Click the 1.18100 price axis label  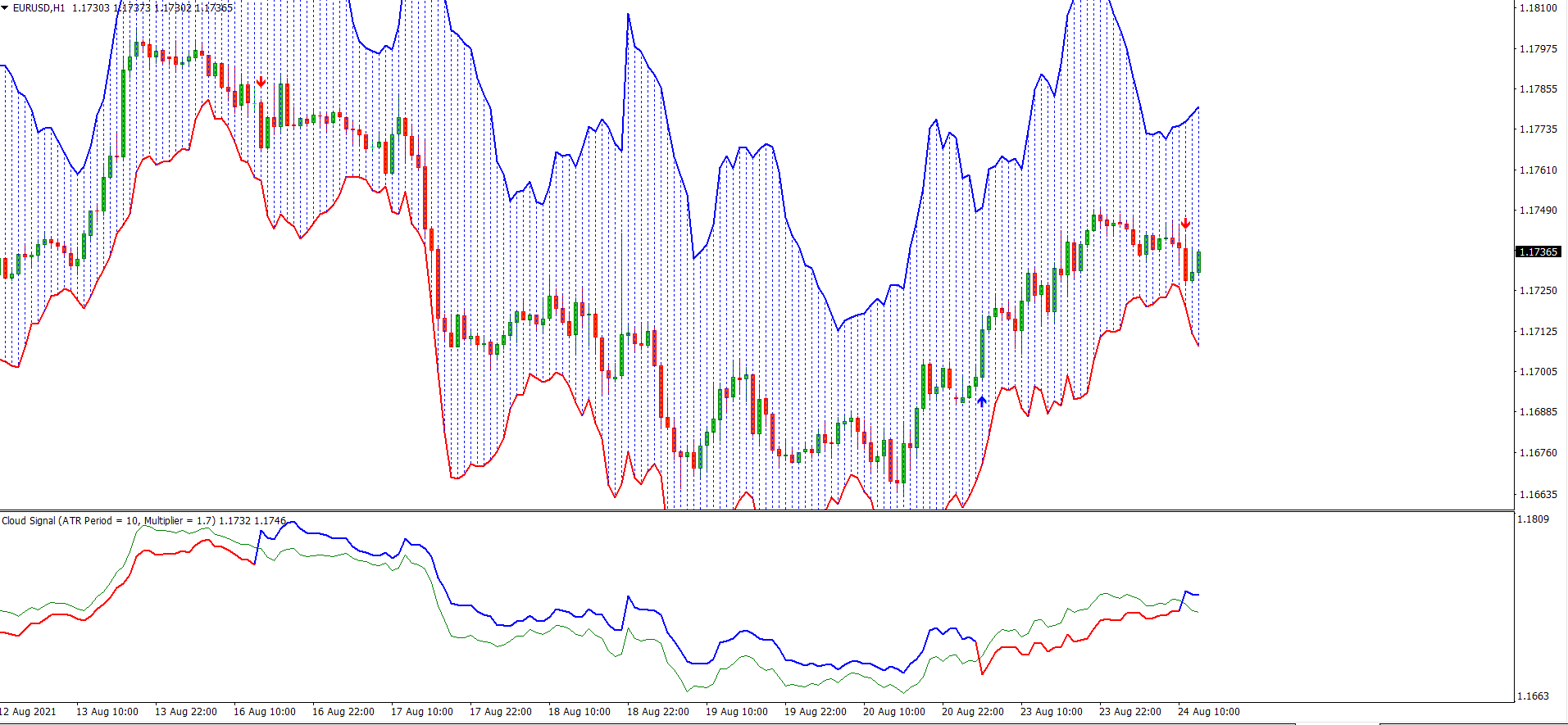tap(1538, 8)
